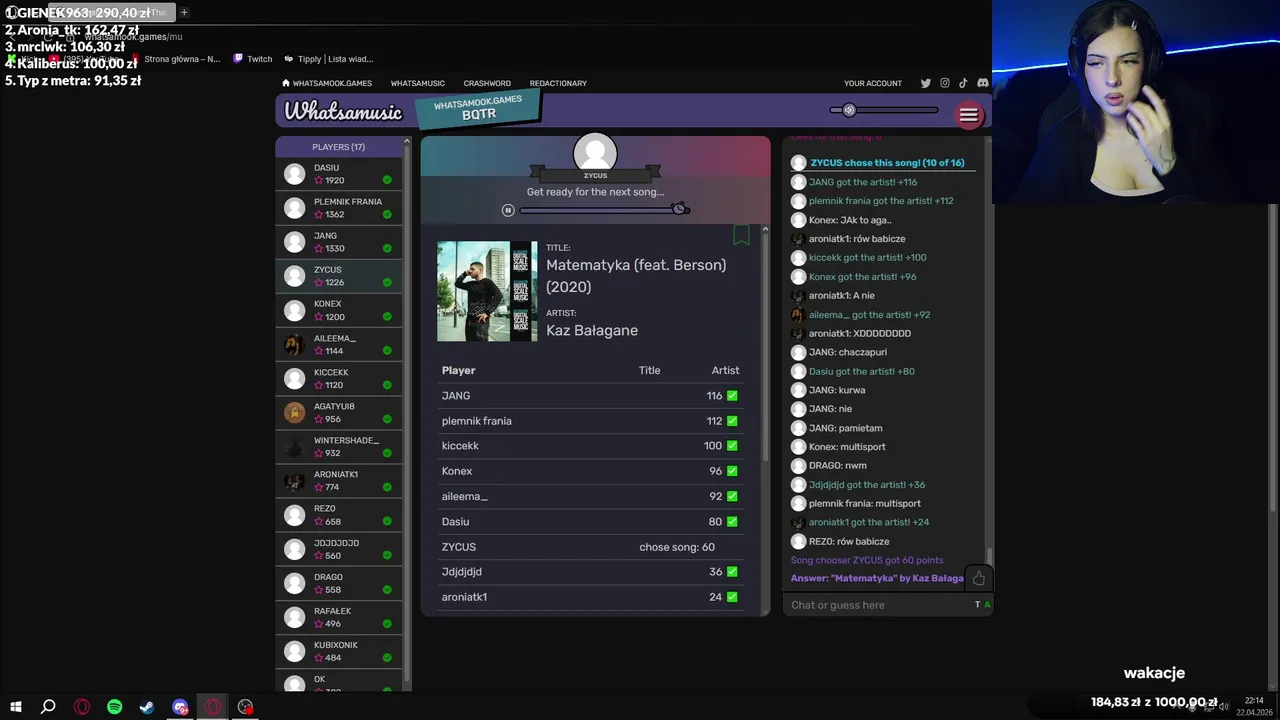This screenshot has width=1280, height=720.
Task: Click ARONIATK1's avatar in the players list
Action: [294, 481]
